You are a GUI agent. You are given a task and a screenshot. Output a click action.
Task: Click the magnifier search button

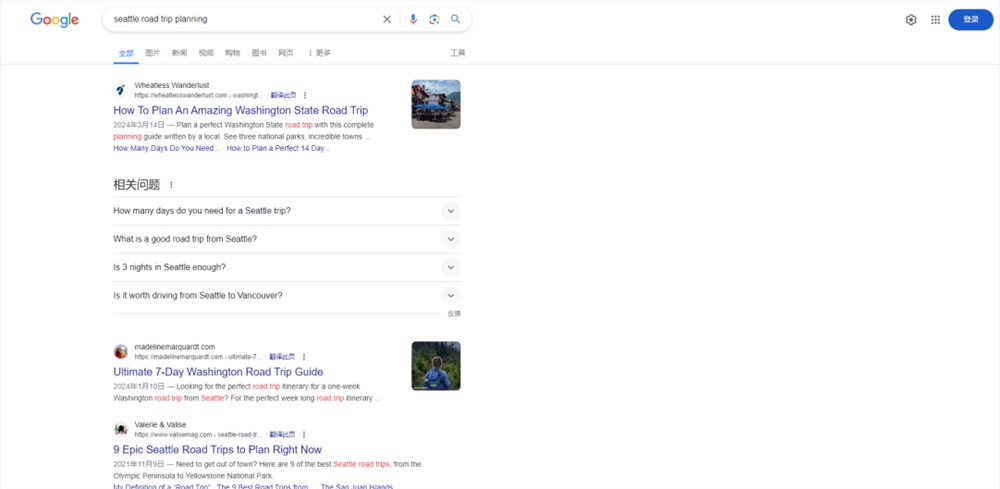click(455, 19)
